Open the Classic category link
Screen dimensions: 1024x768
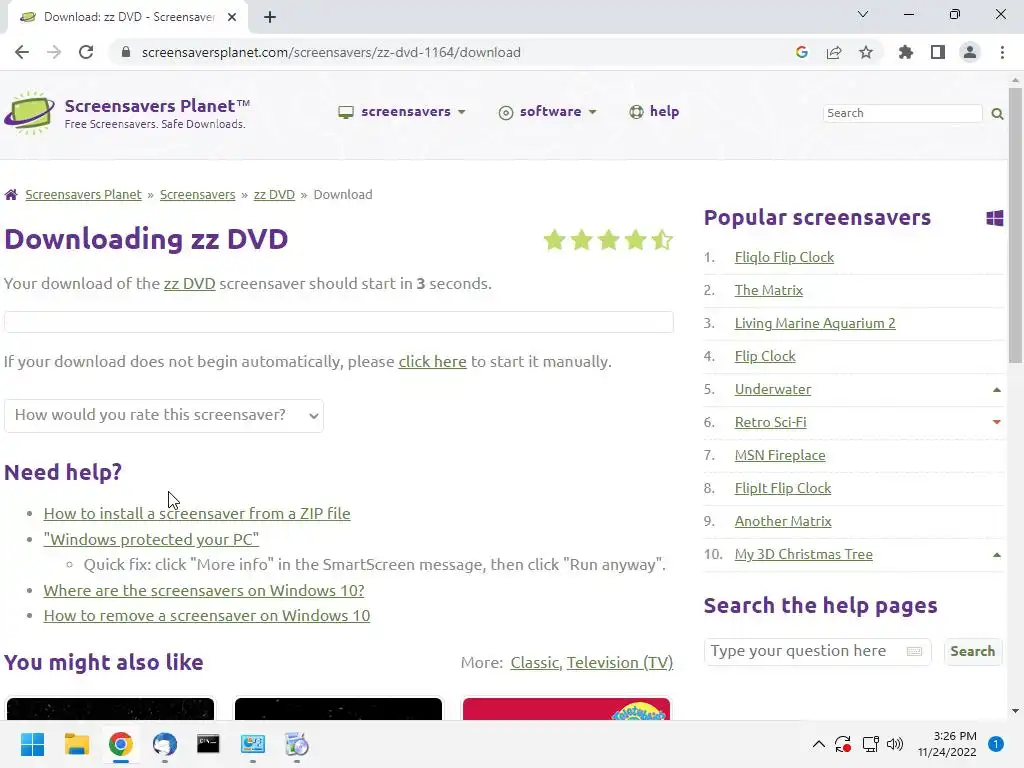point(535,662)
